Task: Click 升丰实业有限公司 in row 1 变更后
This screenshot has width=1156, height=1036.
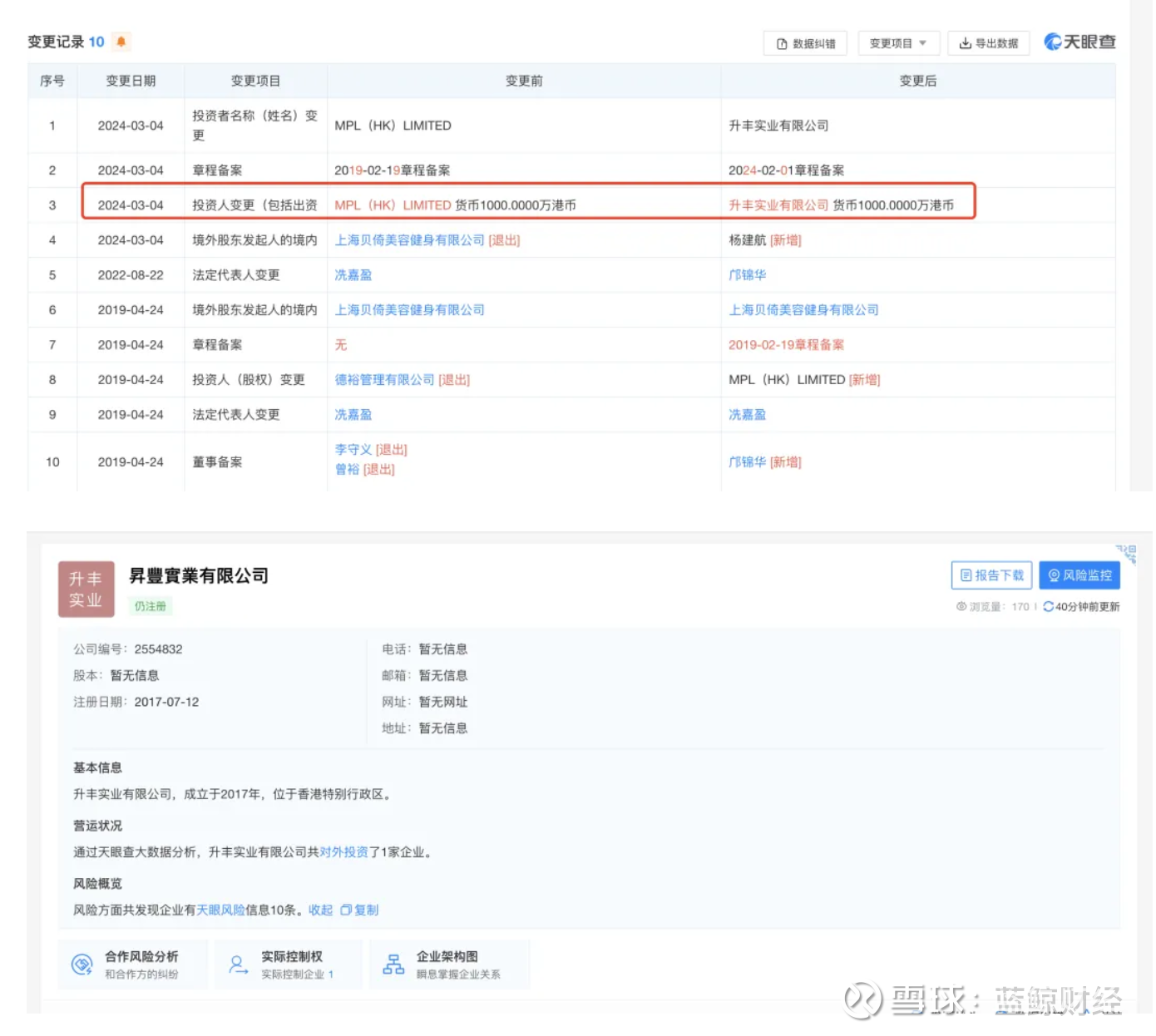Action: click(x=778, y=126)
